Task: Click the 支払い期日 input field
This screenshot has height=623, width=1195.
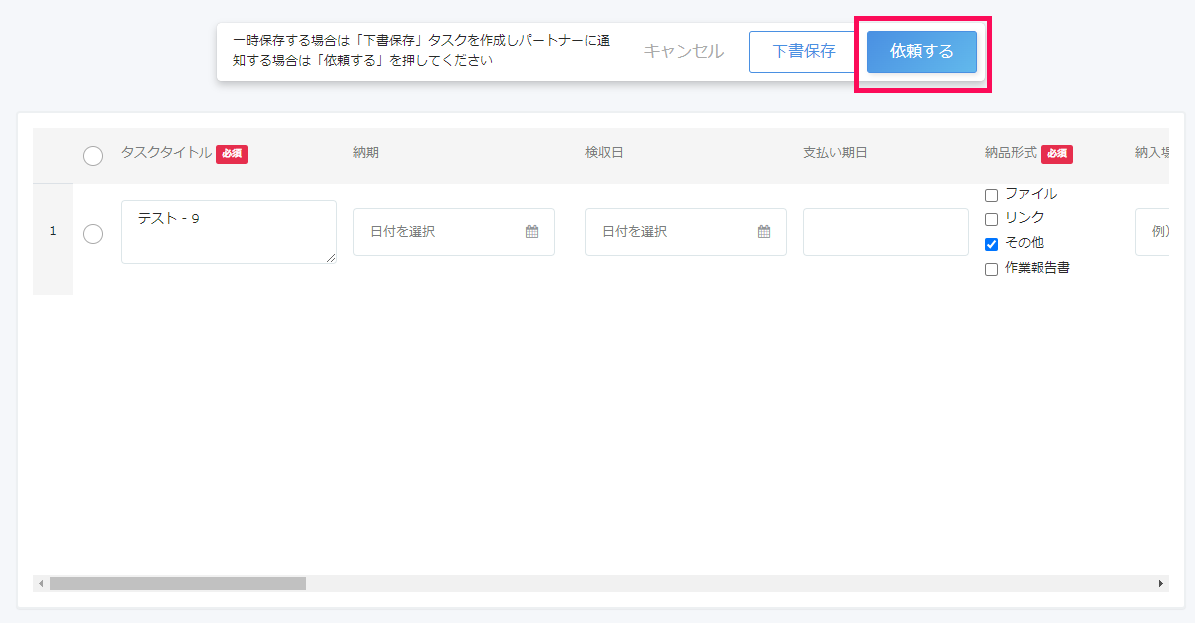Action: point(886,232)
